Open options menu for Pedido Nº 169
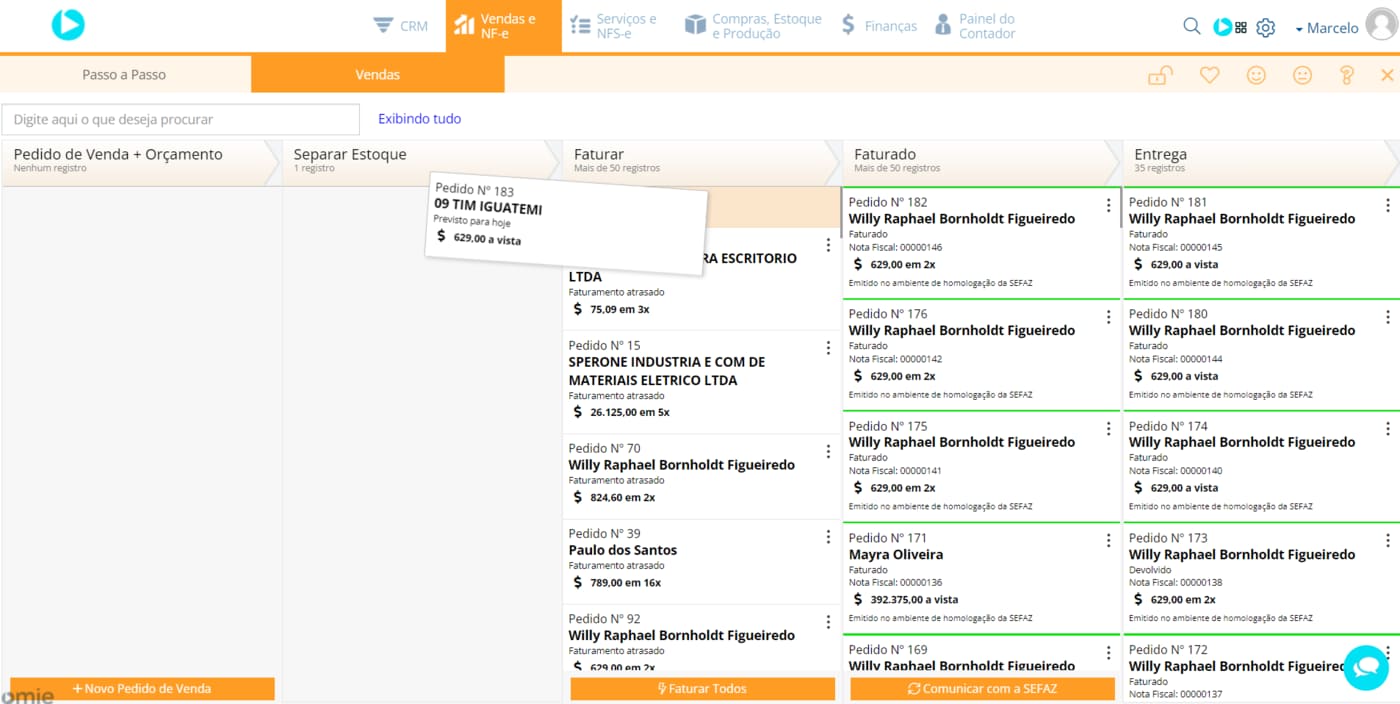 tap(1108, 653)
